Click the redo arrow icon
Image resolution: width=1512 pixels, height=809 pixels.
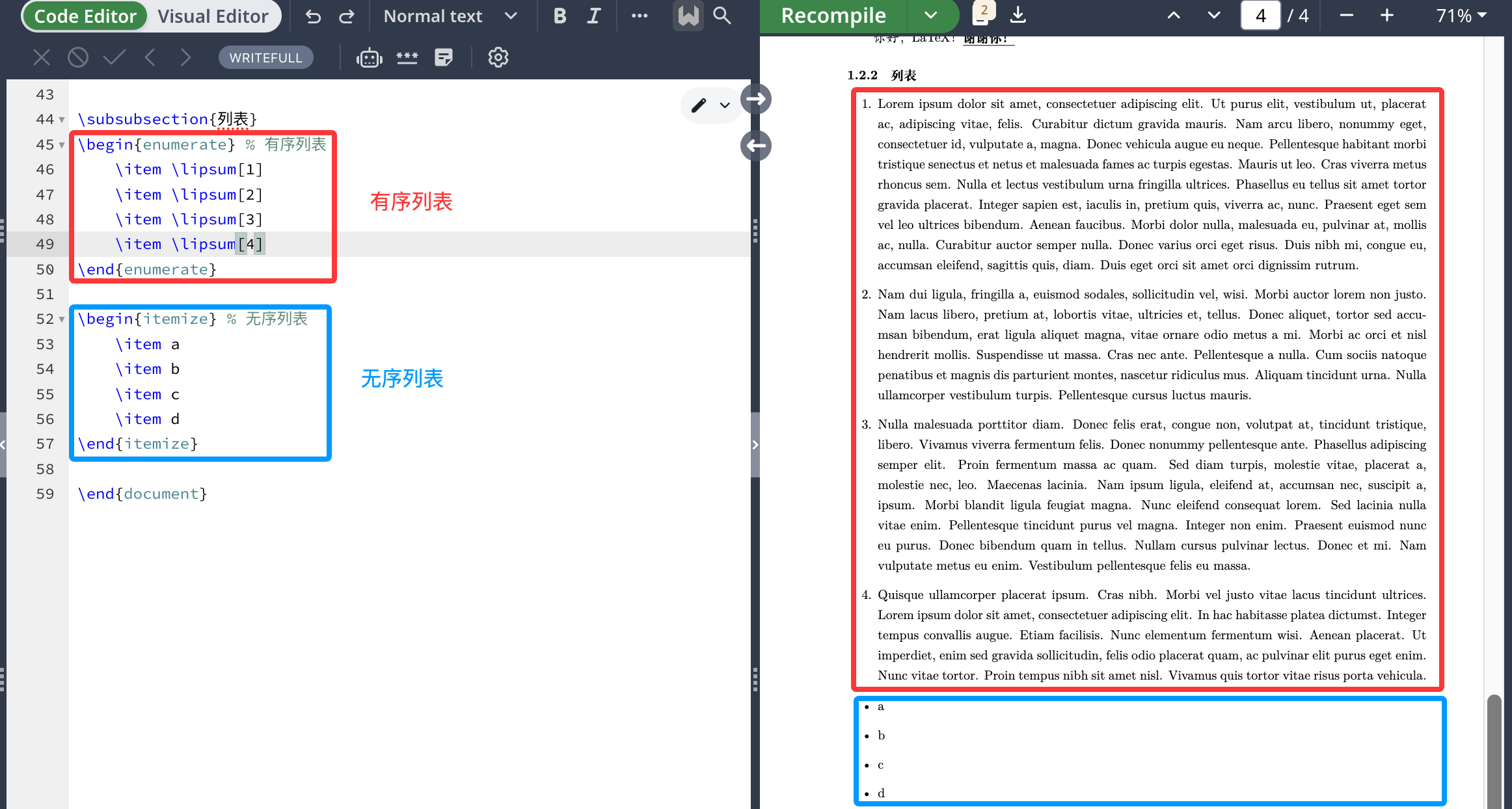pos(347,16)
